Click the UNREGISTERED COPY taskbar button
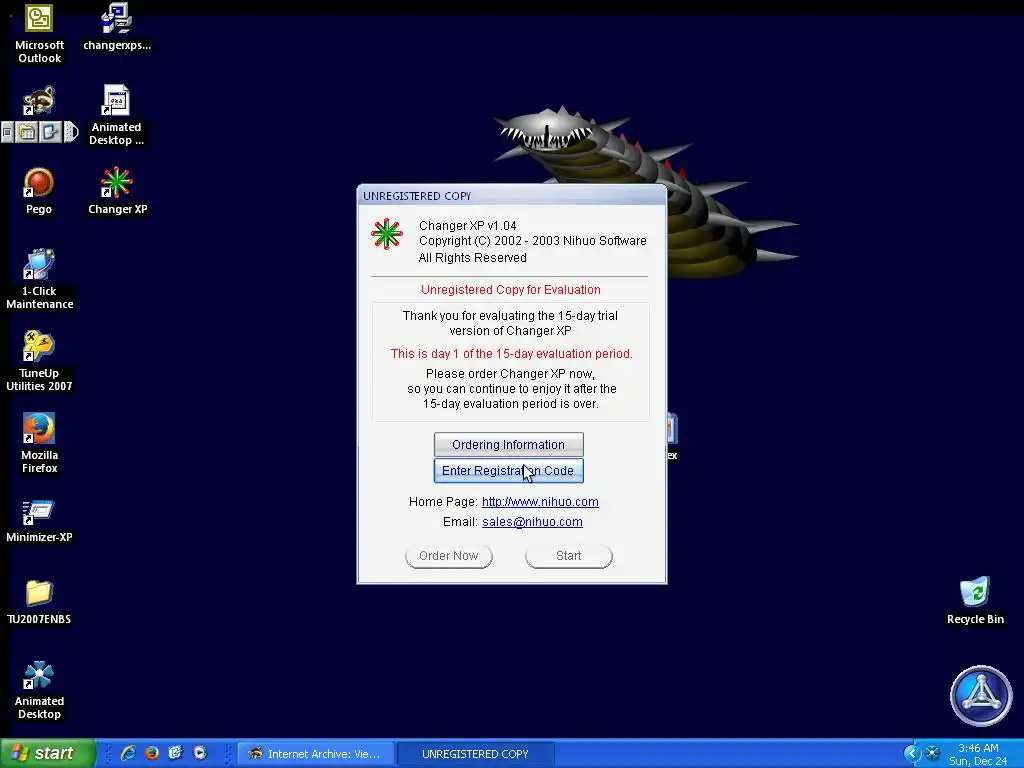The height and width of the screenshot is (768, 1024). pos(475,754)
